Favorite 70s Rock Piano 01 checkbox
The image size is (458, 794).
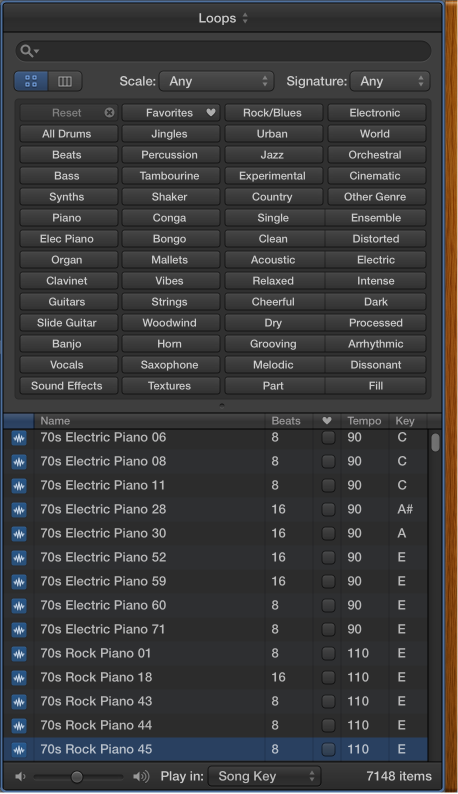point(328,653)
